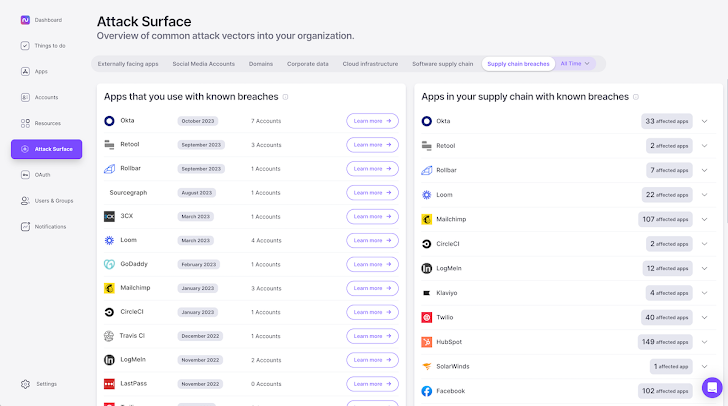Click Learn more for GoDaddy breach

[372, 264]
